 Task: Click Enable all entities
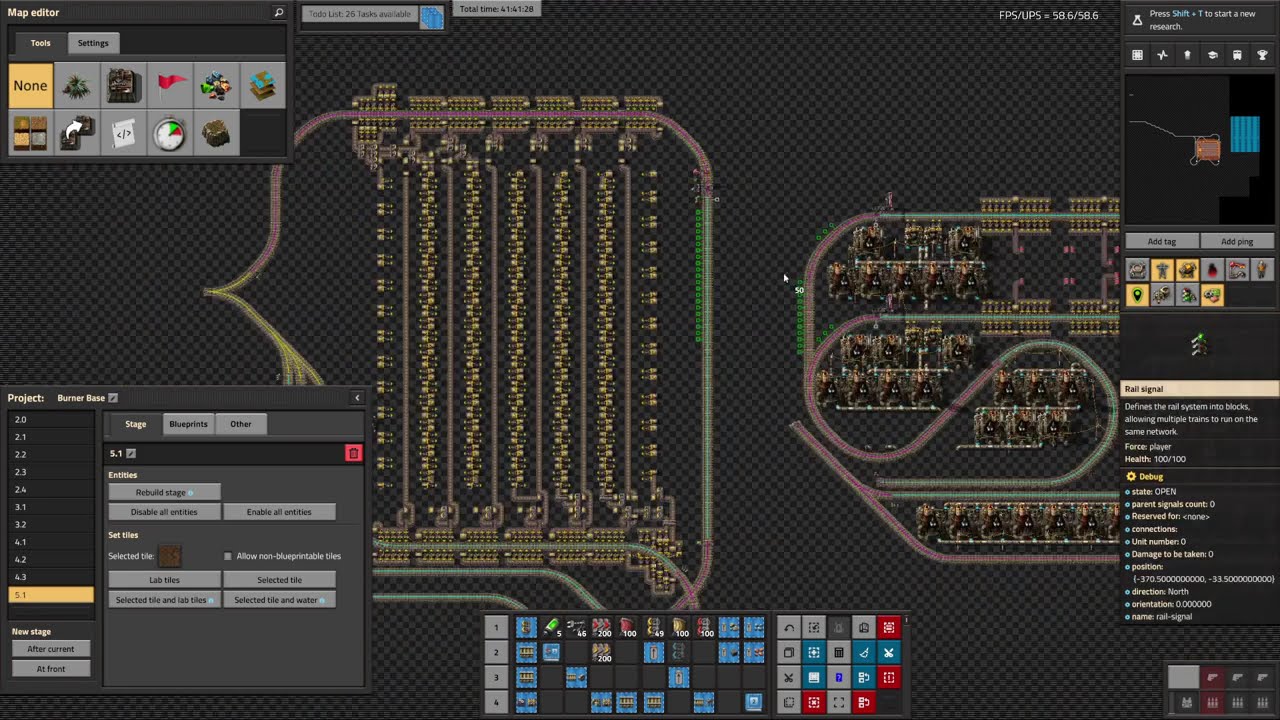(279, 512)
